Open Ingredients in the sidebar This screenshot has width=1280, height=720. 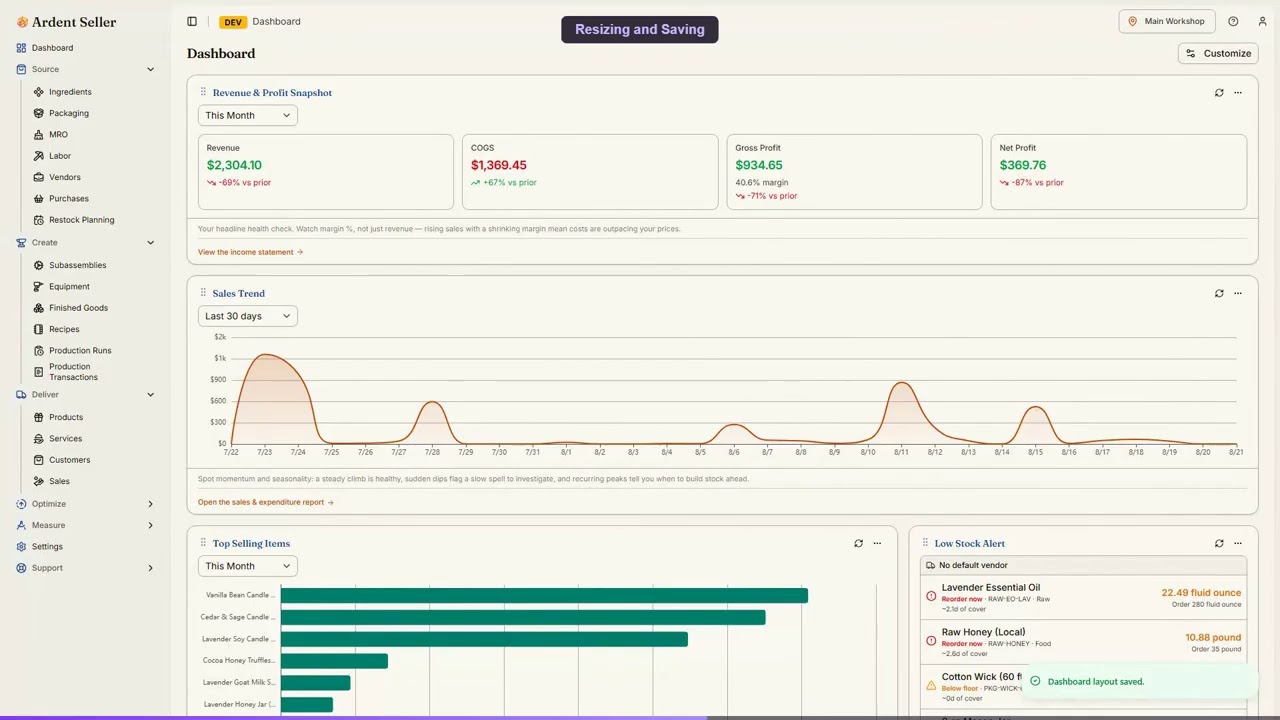pyautogui.click(x=70, y=92)
